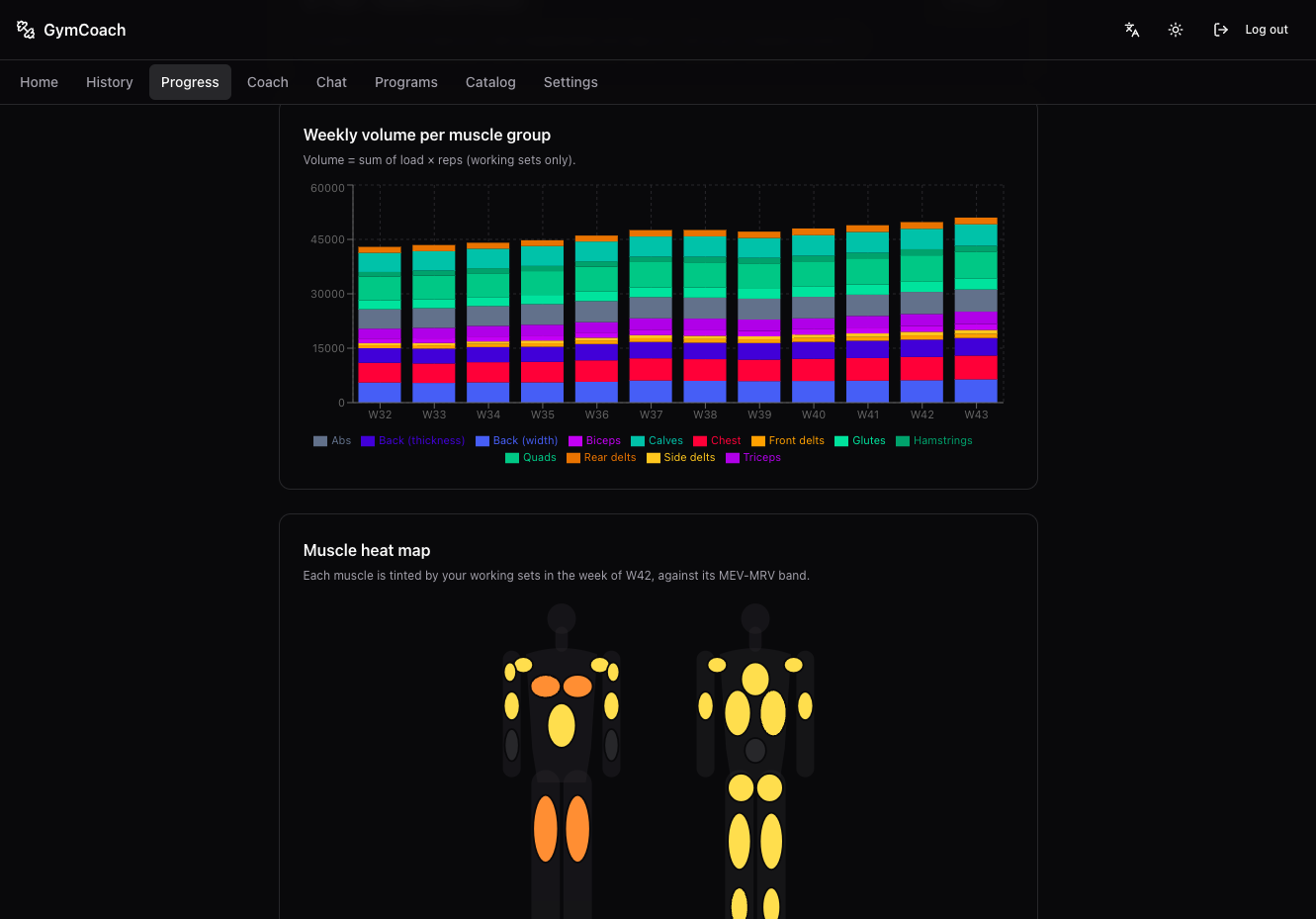
Task: Click the Front delts legend entry
Action: pyautogui.click(x=788, y=441)
